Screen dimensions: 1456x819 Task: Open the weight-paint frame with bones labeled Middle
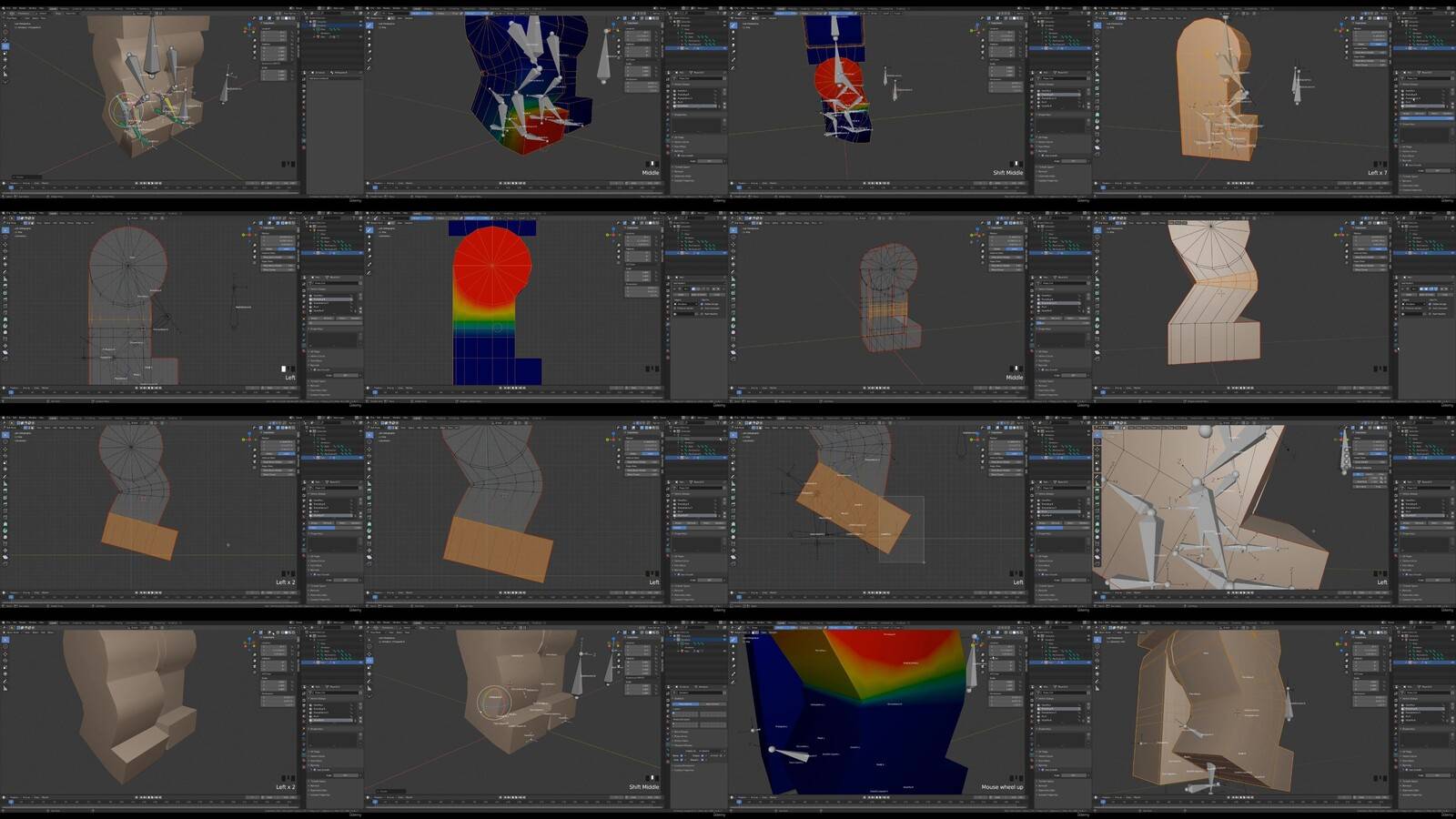pyautogui.click(x=546, y=101)
